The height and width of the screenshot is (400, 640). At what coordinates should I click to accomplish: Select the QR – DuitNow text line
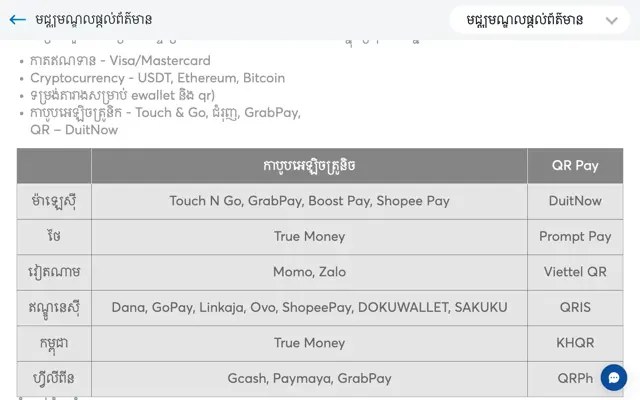pos(74,130)
